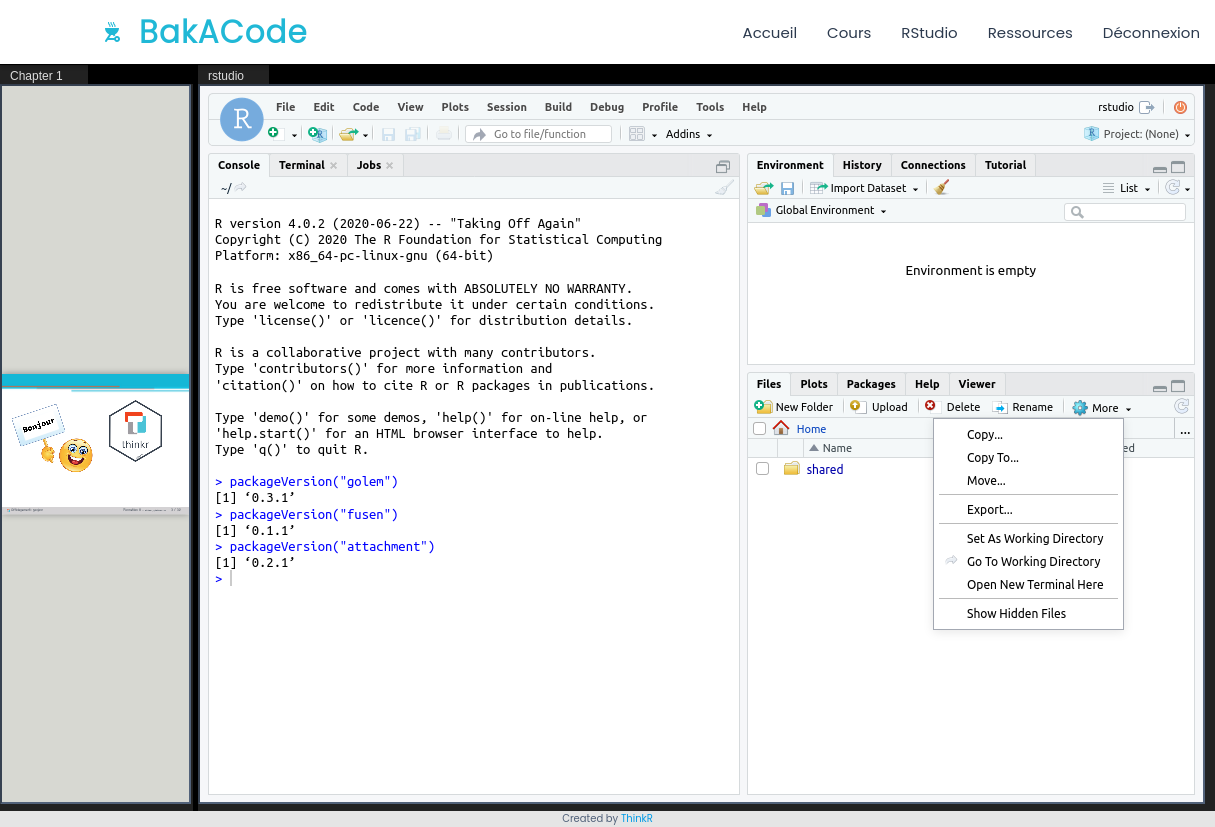Click the New File green plus icon

274,133
